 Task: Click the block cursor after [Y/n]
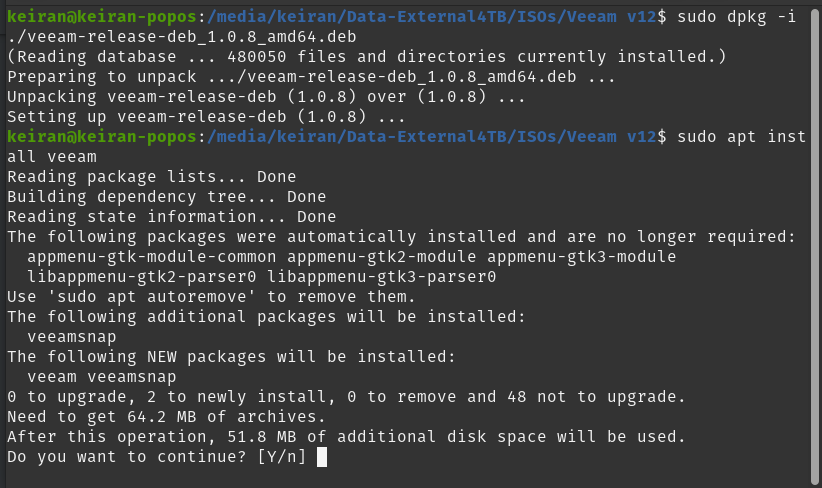(x=322, y=457)
